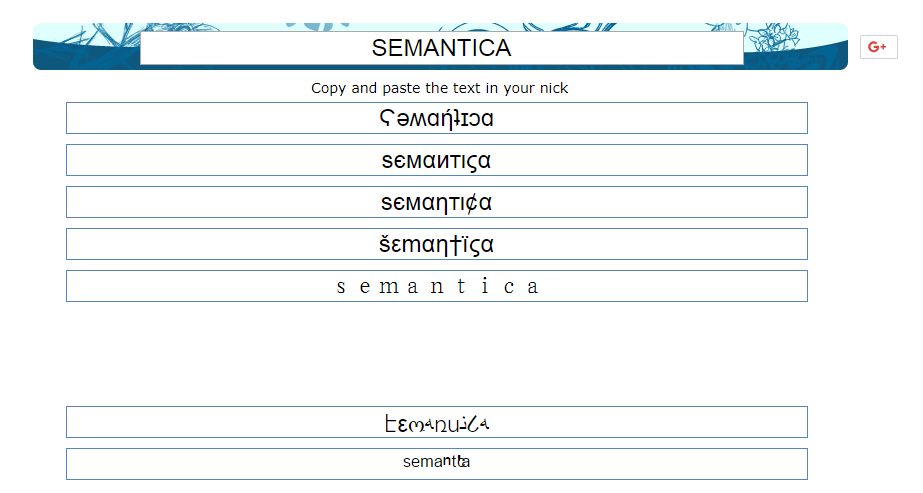Screen dimensions: 923x493
Task: Select the wide-spaced s e m a n t i c a box
Action: coord(436,286)
